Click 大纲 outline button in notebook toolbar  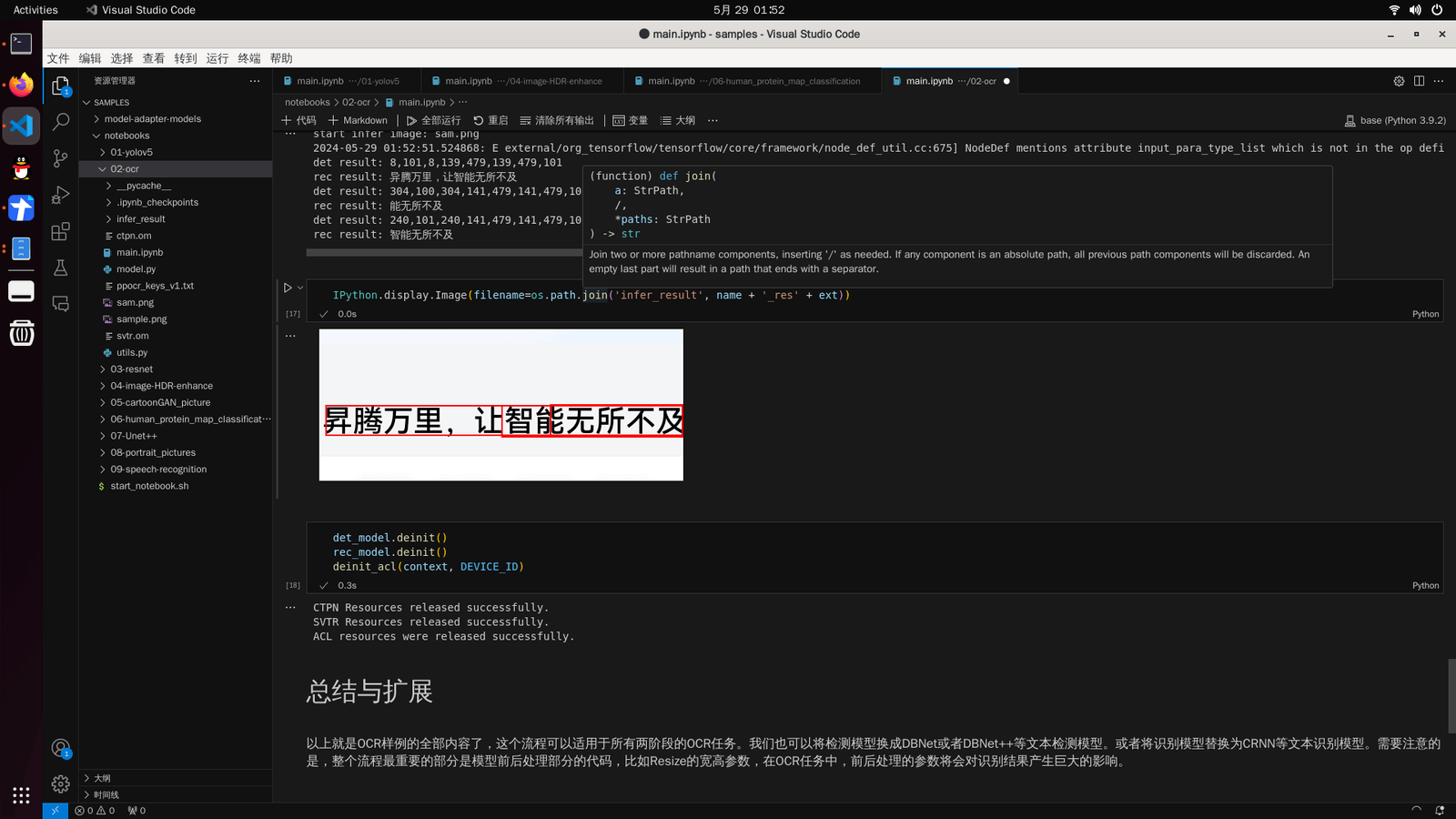pyautogui.click(x=678, y=120)
